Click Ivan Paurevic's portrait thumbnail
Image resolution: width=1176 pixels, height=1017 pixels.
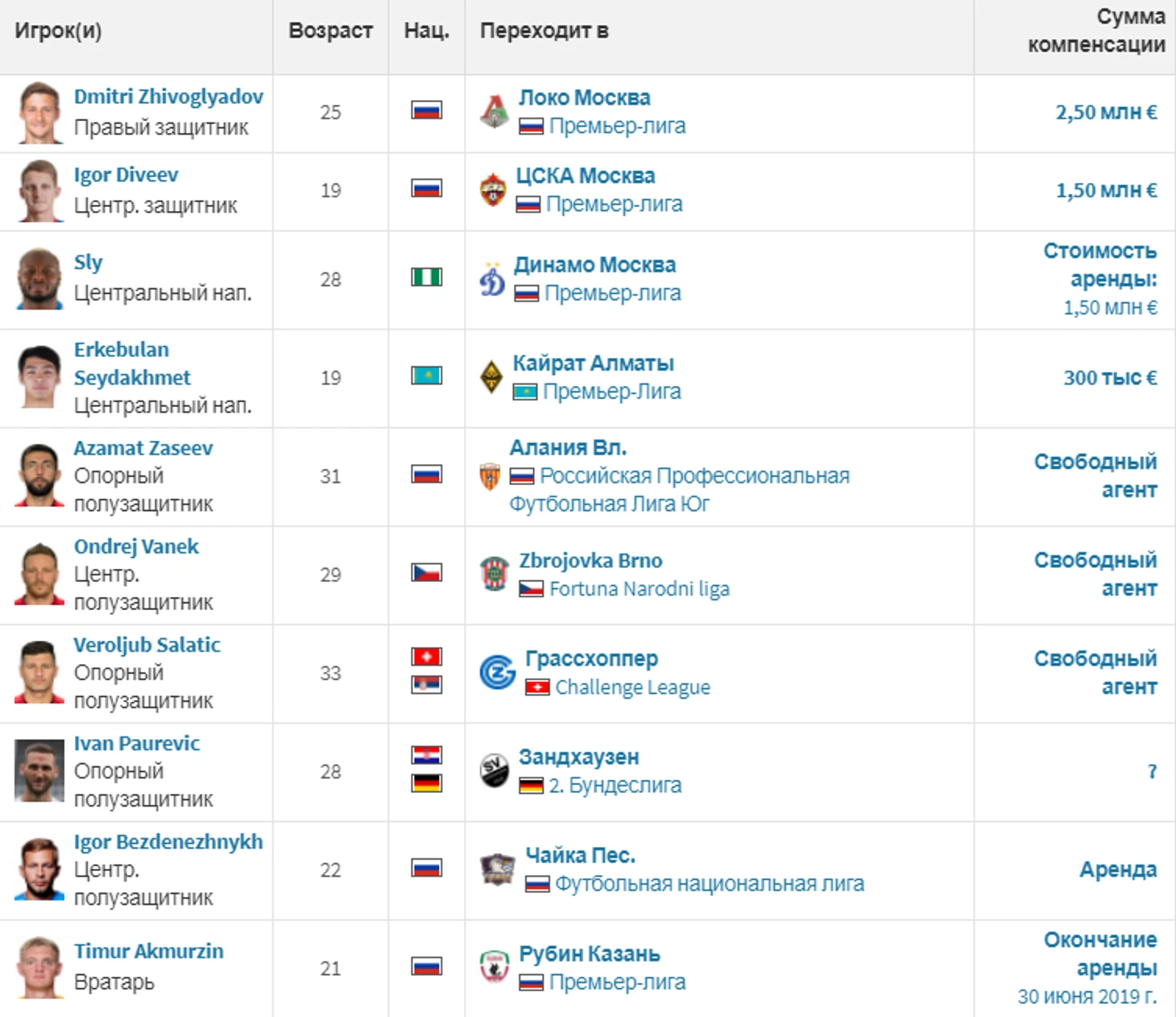click(39, 770)
